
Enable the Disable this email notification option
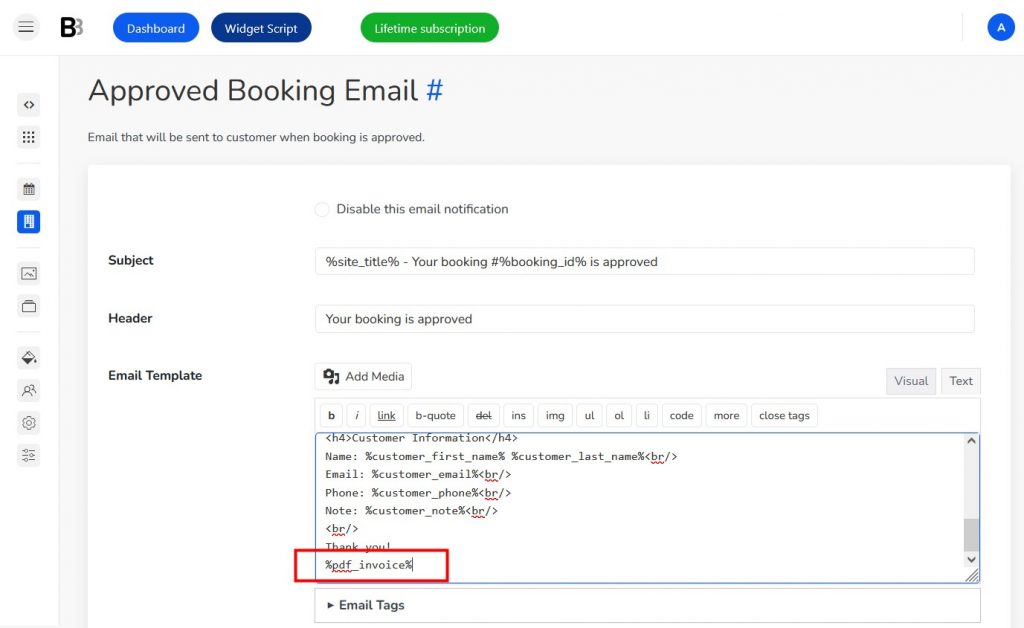[x=322, y=209]
